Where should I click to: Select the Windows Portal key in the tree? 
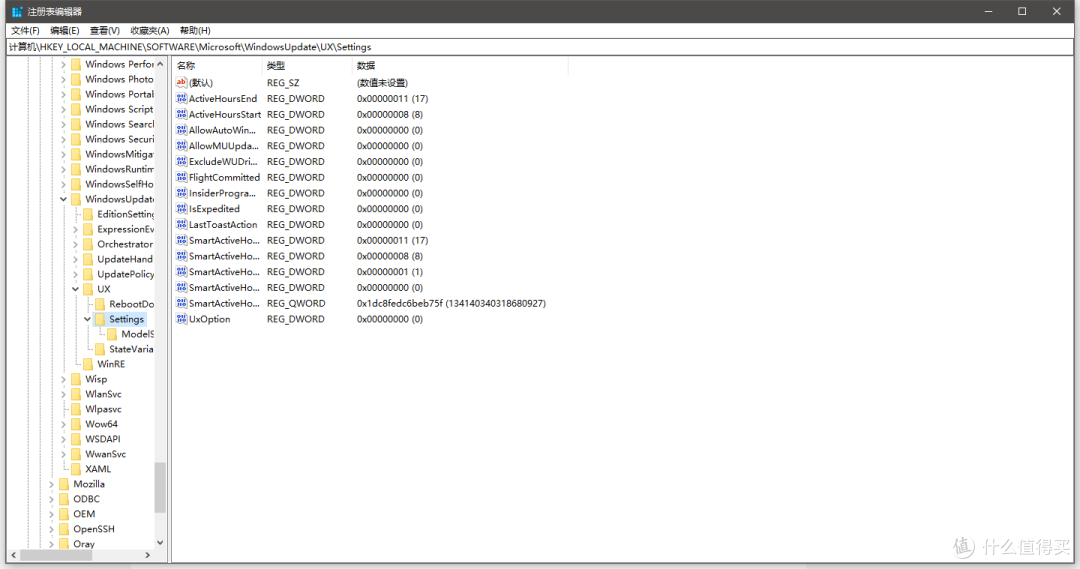pyautogui.click(x=119, y=94)
